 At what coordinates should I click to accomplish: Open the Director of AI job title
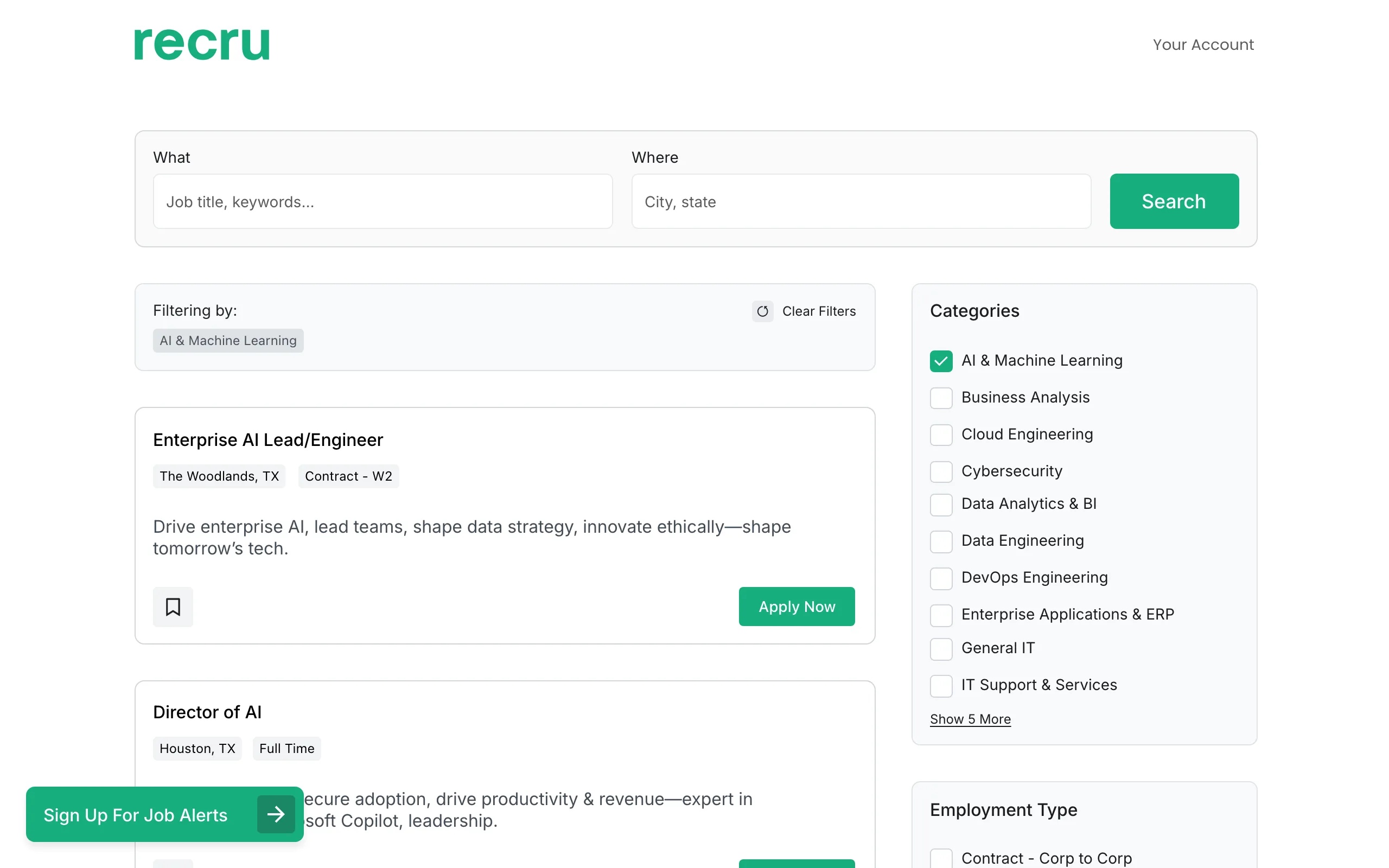point(207,712)
